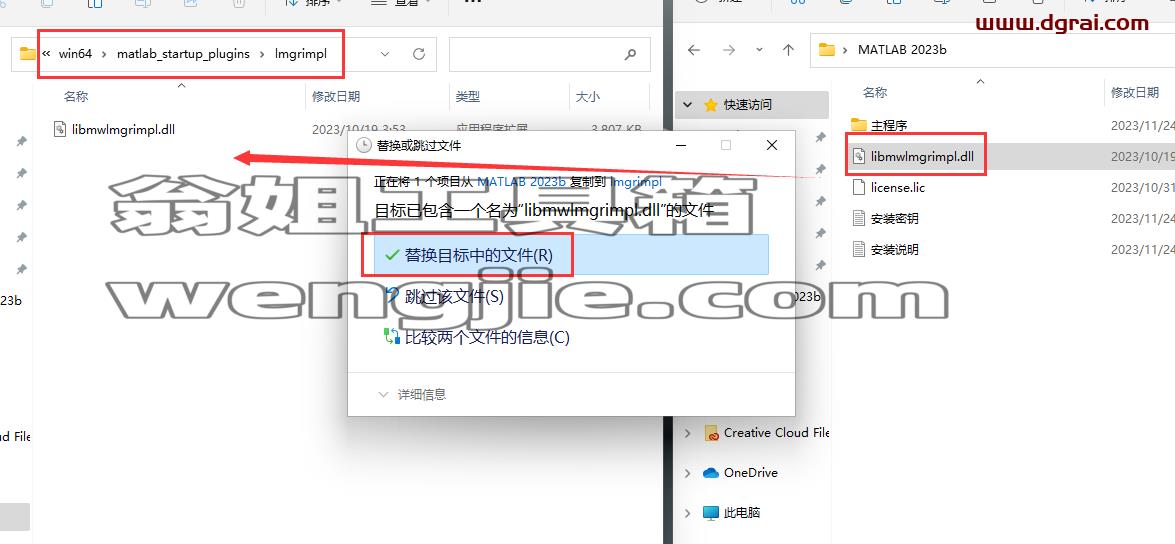Expand breadcrumb chevron before MATLAB 2023b
This screenshot has height=544, width=1175.
click(x=846, y=50)
